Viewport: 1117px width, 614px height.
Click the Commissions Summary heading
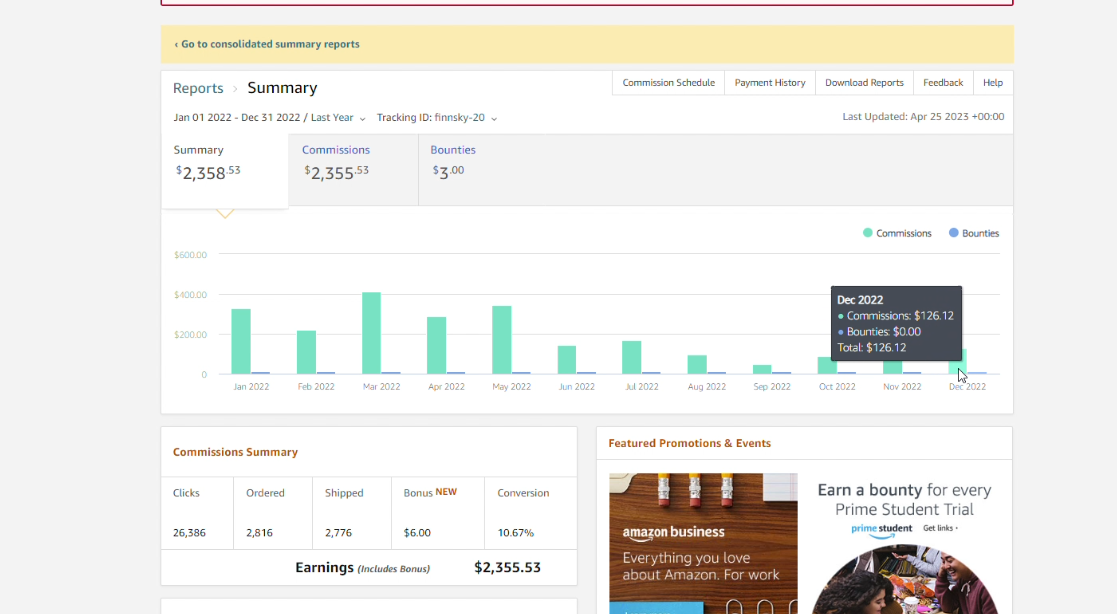pyautogui.click(x=235, y=452)
